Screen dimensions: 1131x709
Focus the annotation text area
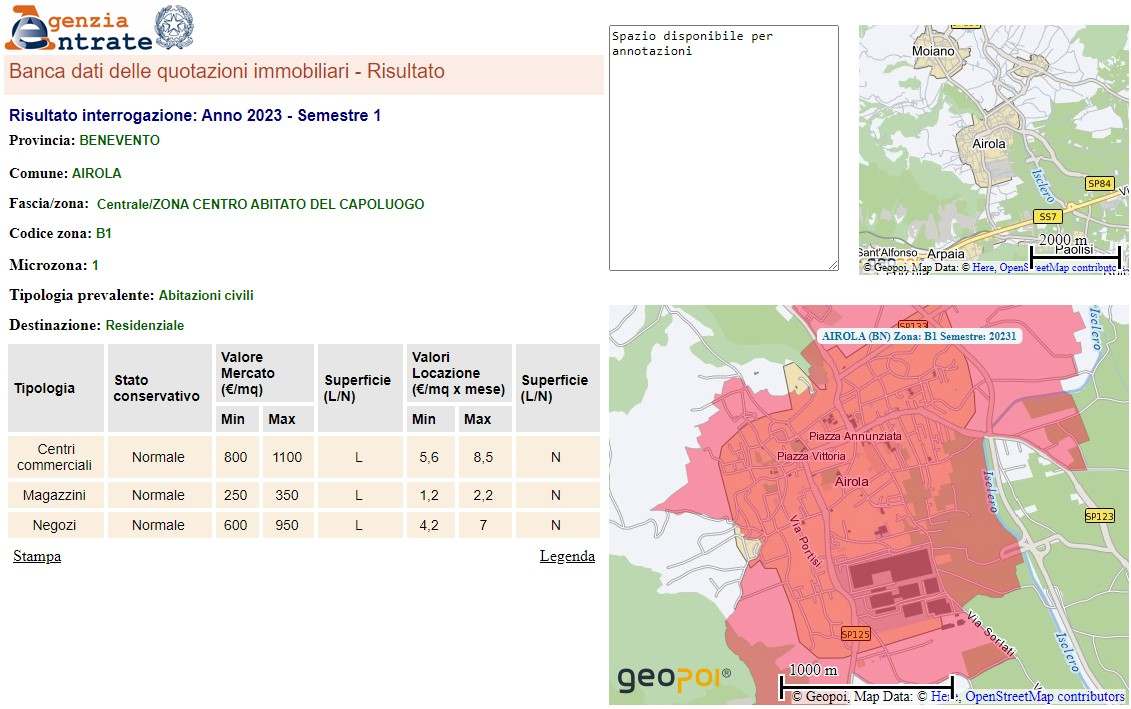pyautogui.click(x=723, y=148)
